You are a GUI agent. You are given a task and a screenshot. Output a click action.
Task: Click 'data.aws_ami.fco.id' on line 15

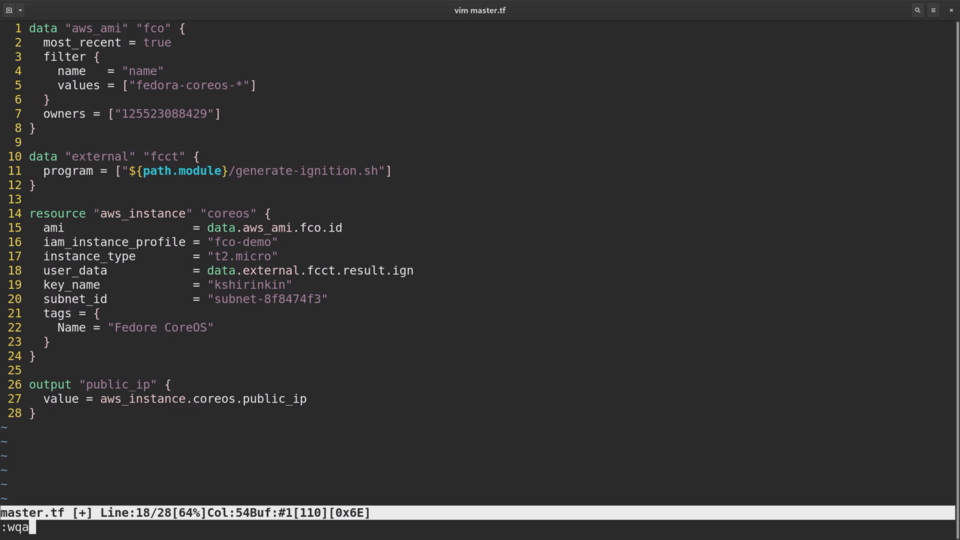click(274, 228)
